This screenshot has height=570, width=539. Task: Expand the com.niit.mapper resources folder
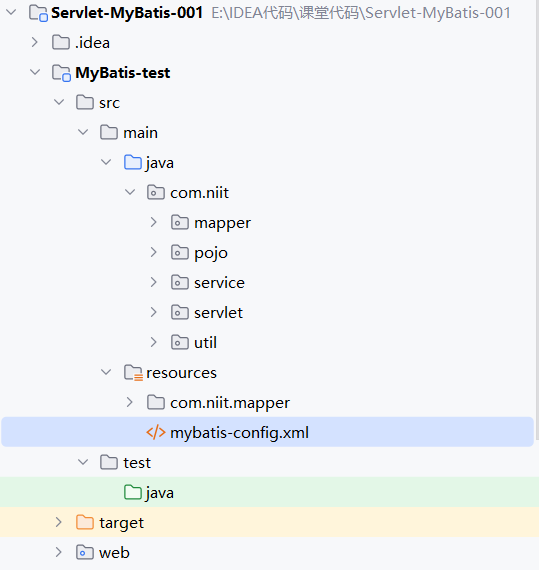[129, 402]
